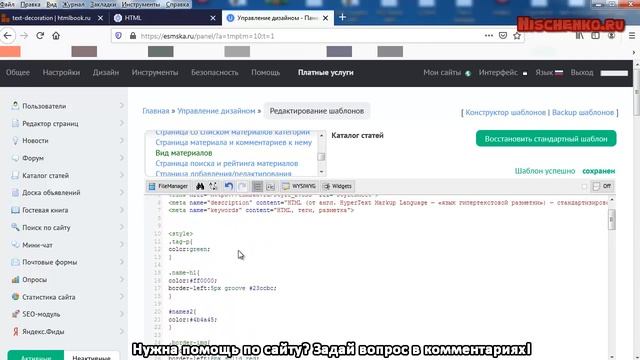Open Мои сайты dropdown
The width and height of the screenshot is (640, 360).
tap(447, 73)
